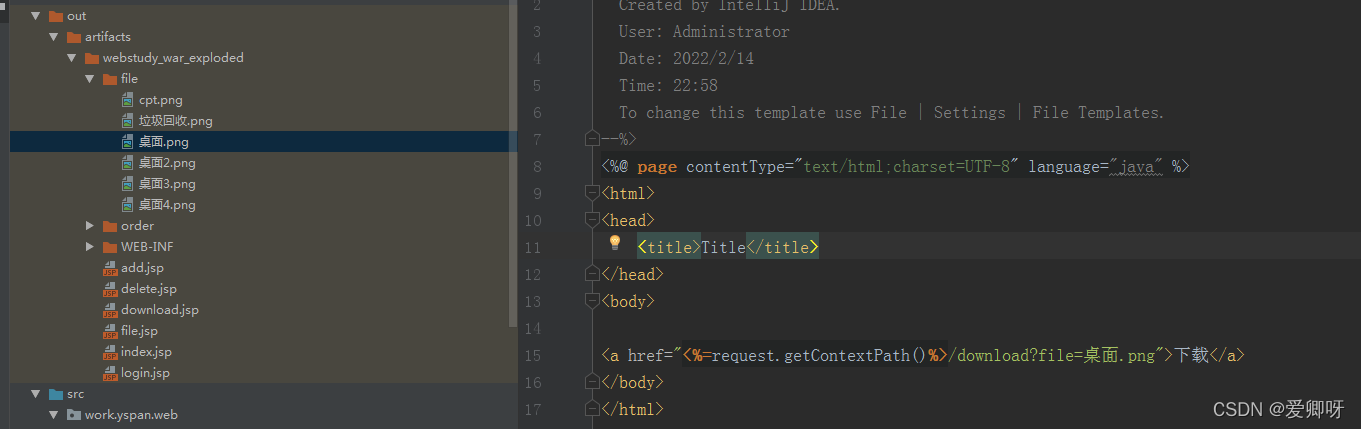Click the fold end marker at </head>

(592, 275)
